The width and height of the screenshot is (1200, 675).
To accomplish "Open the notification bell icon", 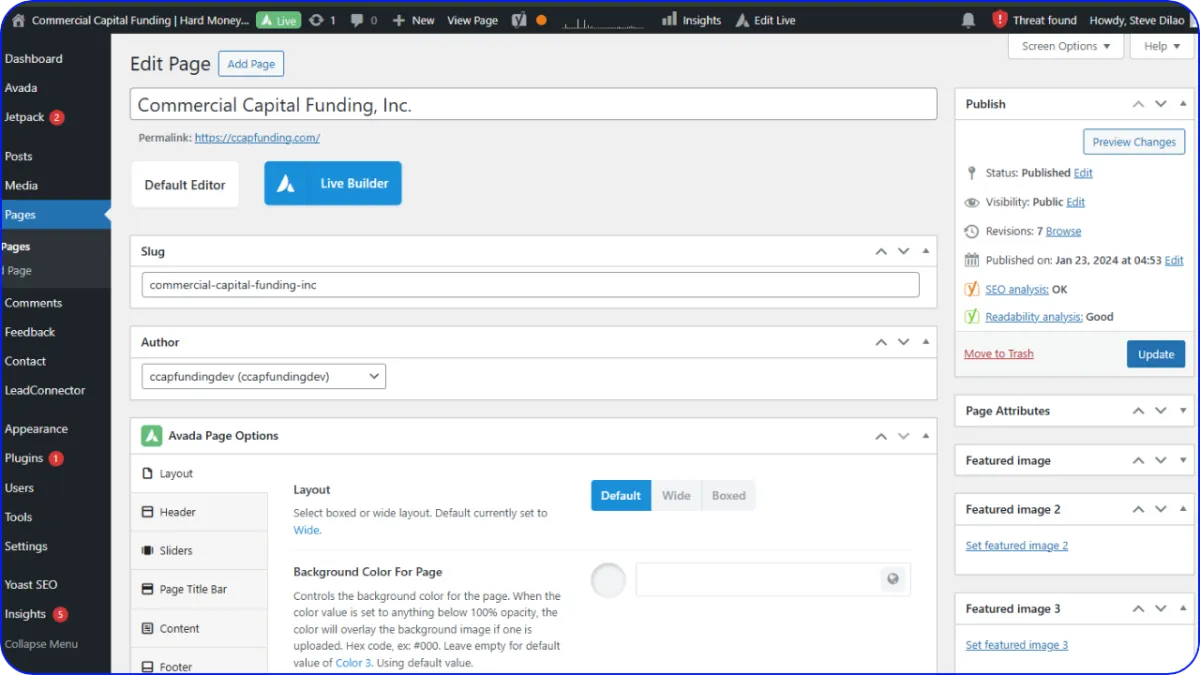I will [968, 20].
